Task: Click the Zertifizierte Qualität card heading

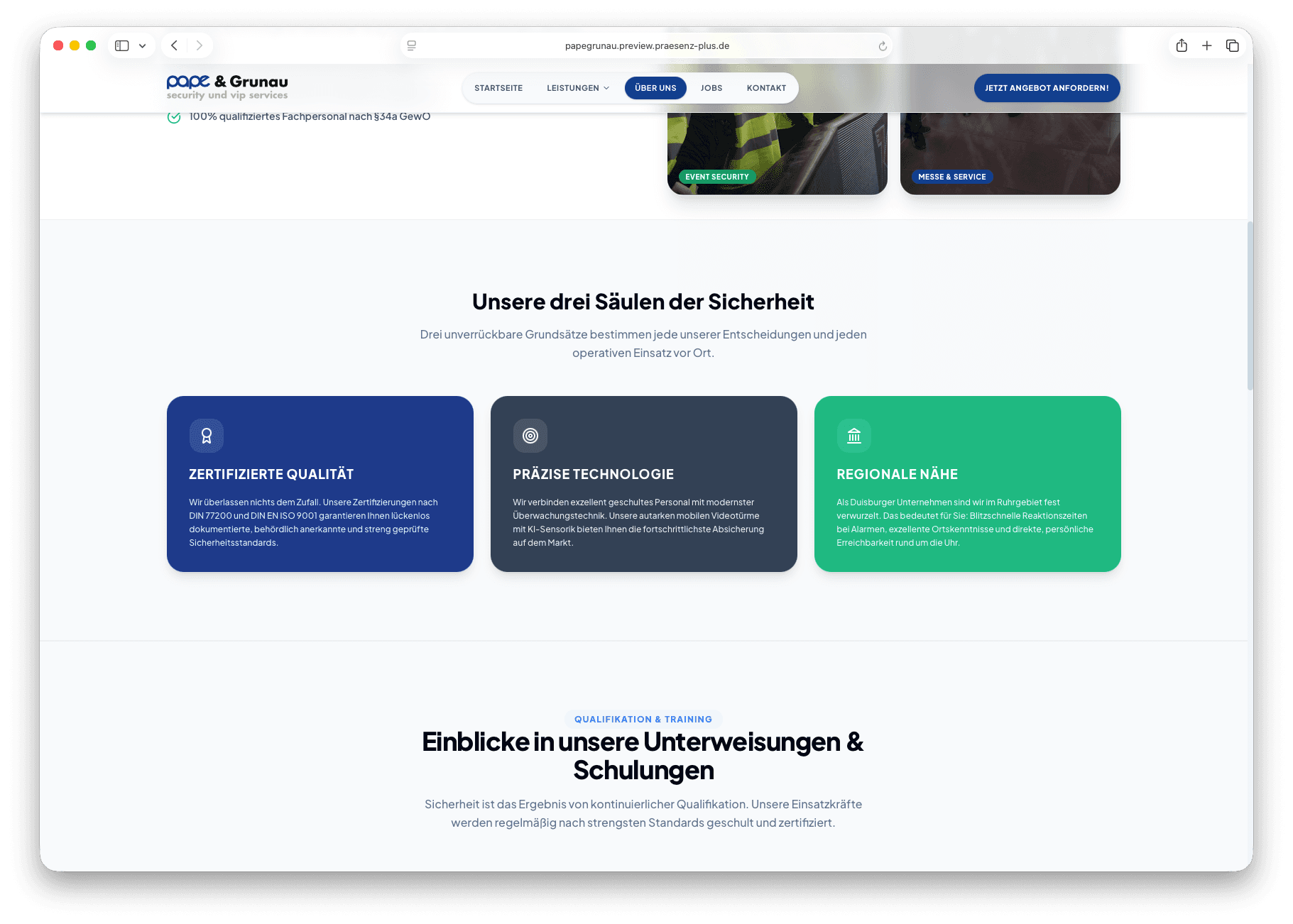Action: tap(271, 474)
